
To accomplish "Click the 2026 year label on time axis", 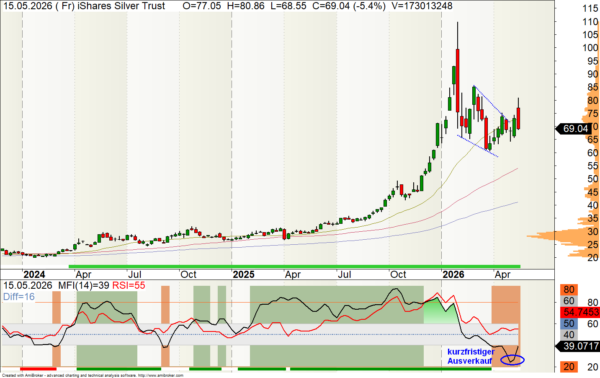I will point(453,275).
